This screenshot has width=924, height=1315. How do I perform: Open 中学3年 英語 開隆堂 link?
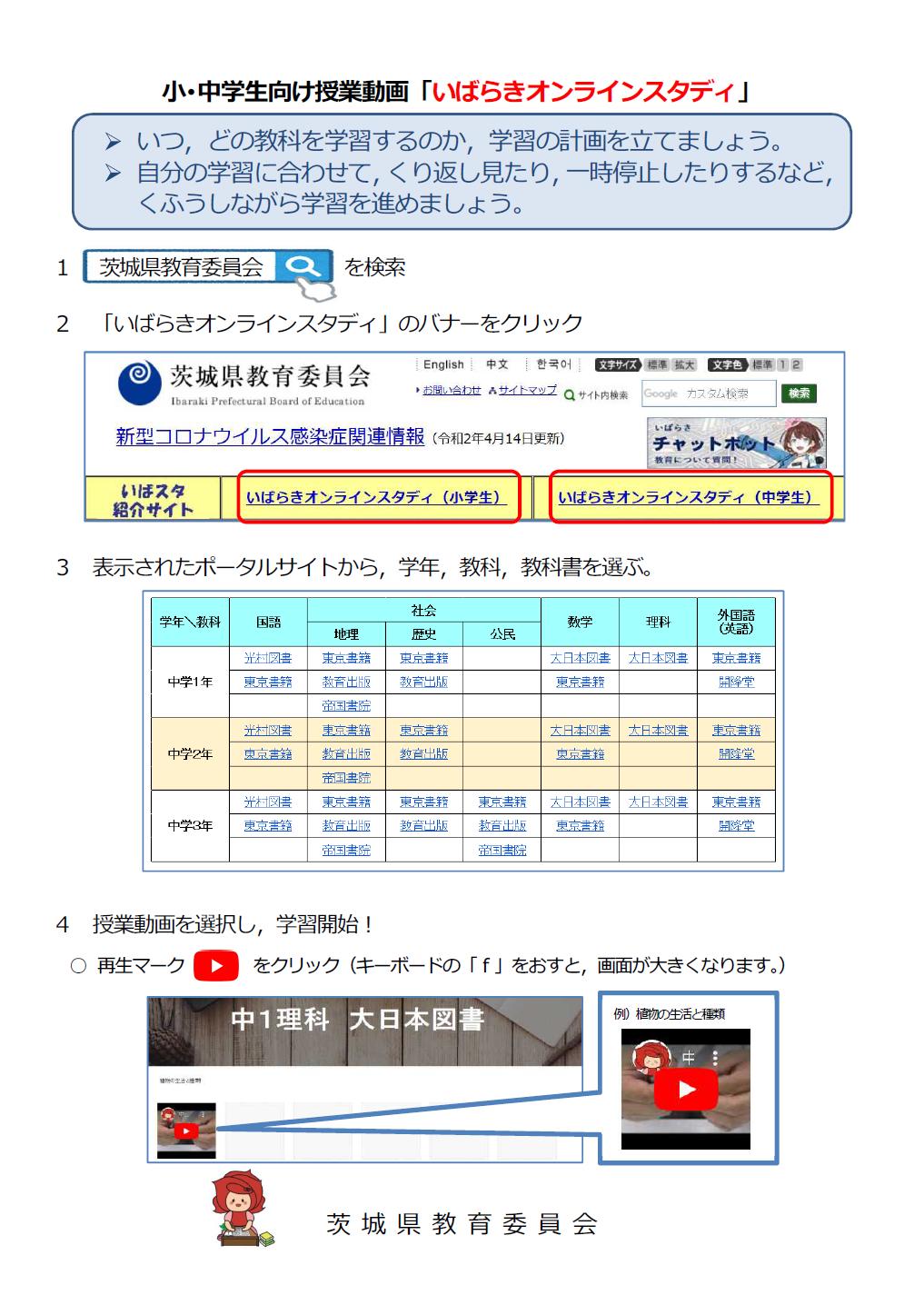737,825
